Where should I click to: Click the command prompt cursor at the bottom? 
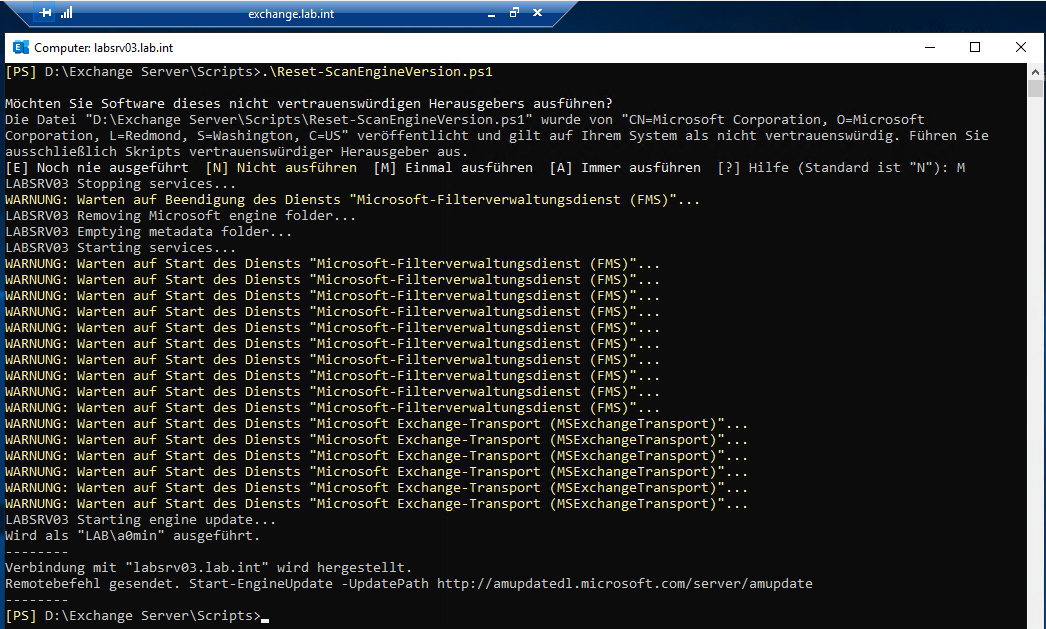click(265, 617)
